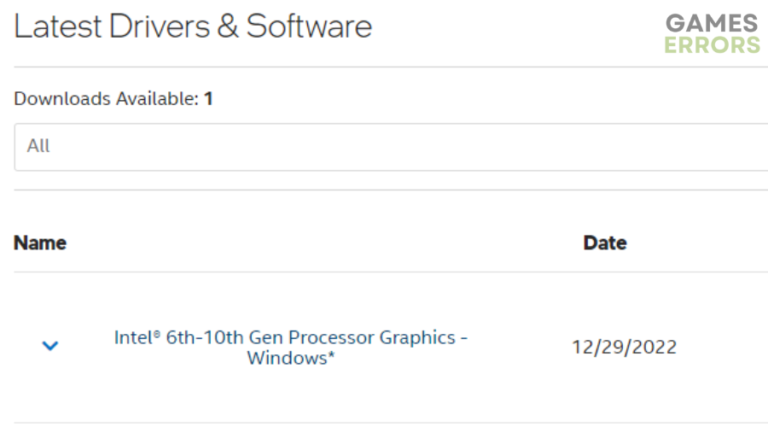
Task: Click the ampersand in the page heading
Action: [228, 26]
